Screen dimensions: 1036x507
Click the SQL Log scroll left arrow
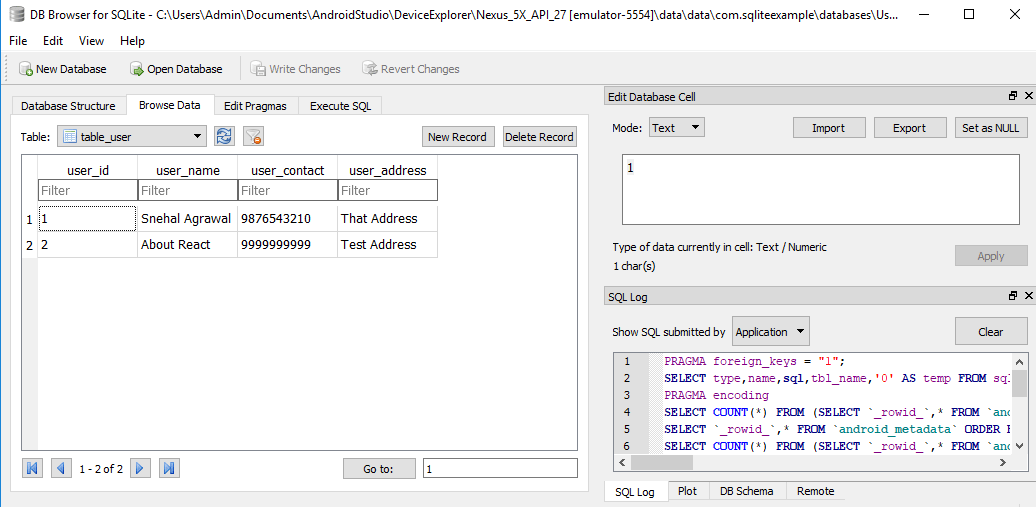coord(620,462)
